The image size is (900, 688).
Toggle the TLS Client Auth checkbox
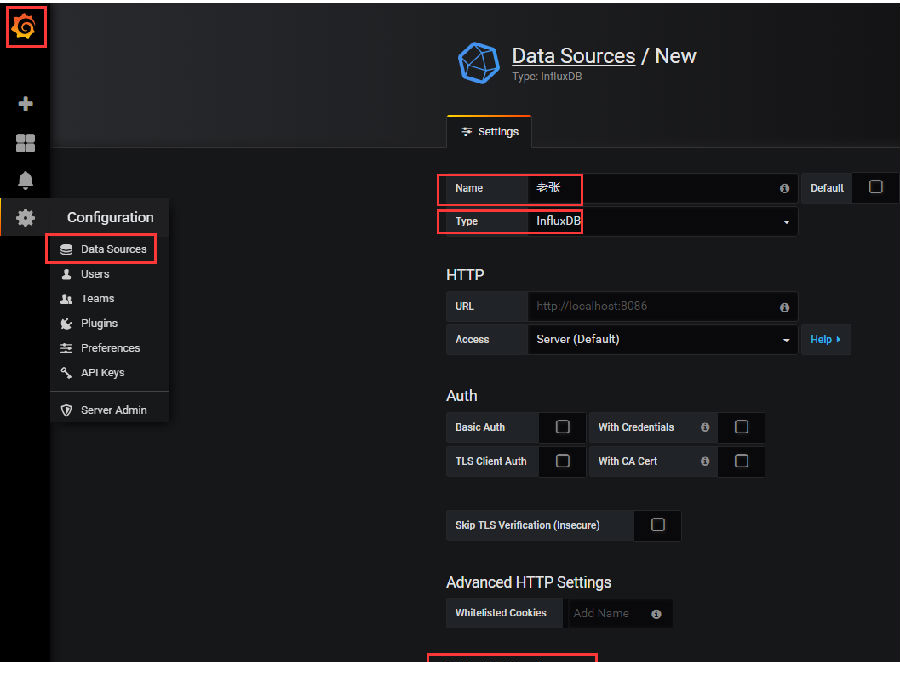(563, 461)
